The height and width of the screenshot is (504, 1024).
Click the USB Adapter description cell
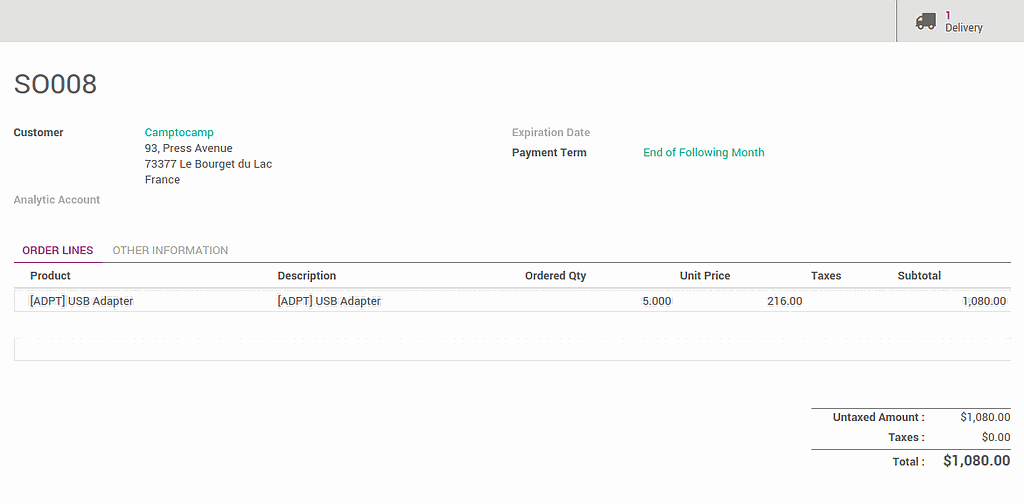point(329,301)
